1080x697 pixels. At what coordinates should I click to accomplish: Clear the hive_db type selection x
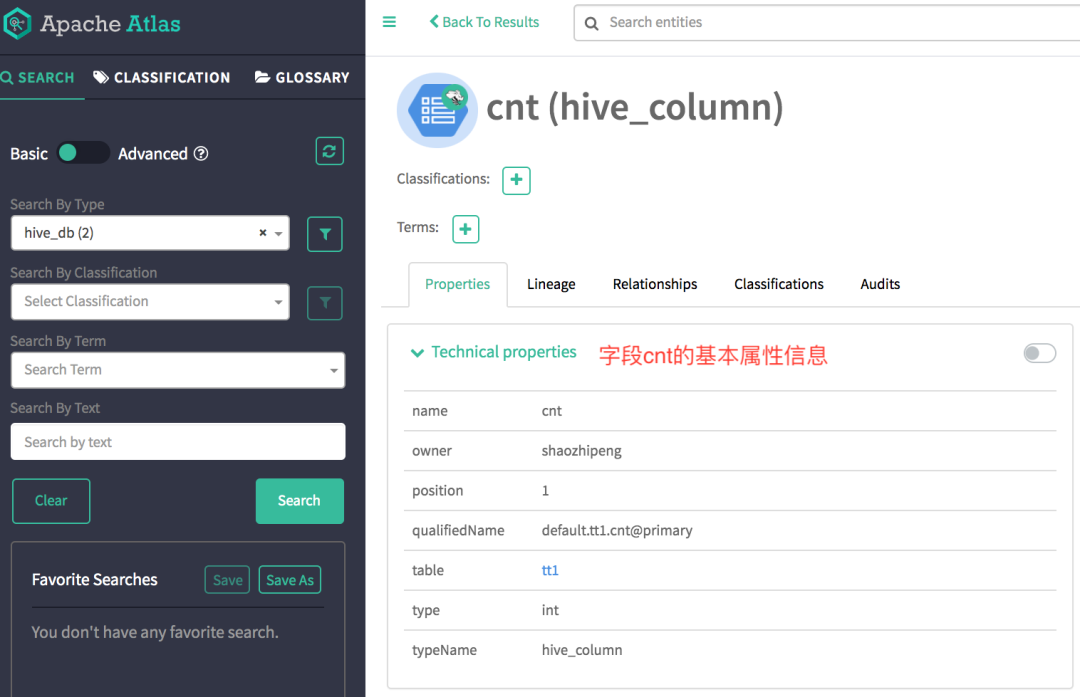point(262,233)
